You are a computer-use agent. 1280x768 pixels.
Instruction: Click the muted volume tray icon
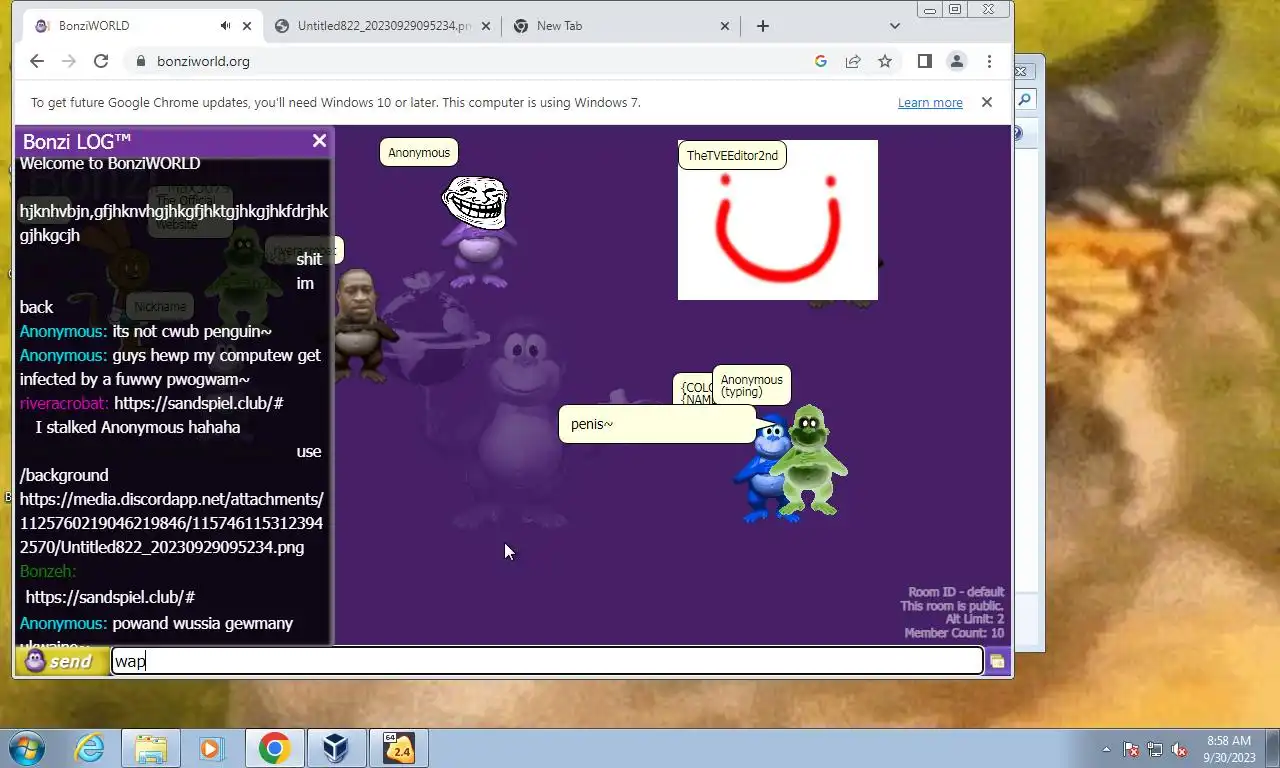point(1179,749)
